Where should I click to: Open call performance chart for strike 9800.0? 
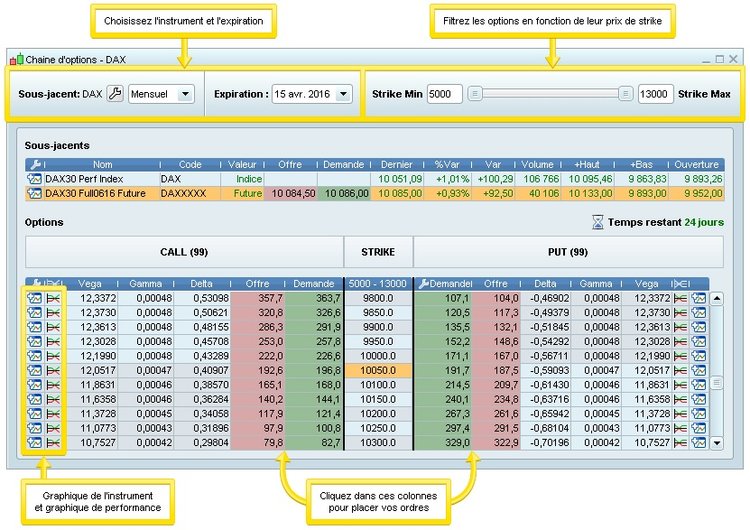53,298
